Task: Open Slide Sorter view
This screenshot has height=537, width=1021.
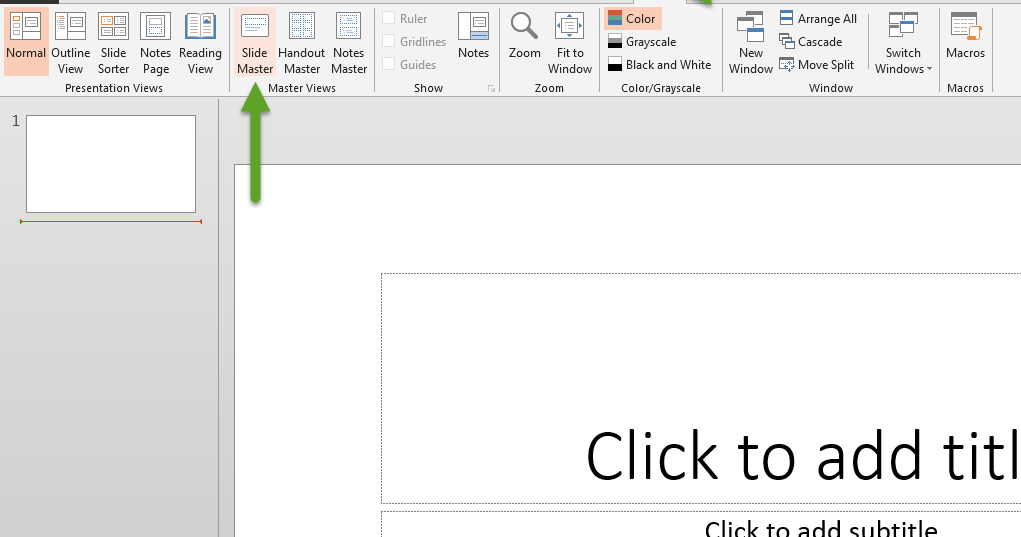Action: (x=113, y=42)
